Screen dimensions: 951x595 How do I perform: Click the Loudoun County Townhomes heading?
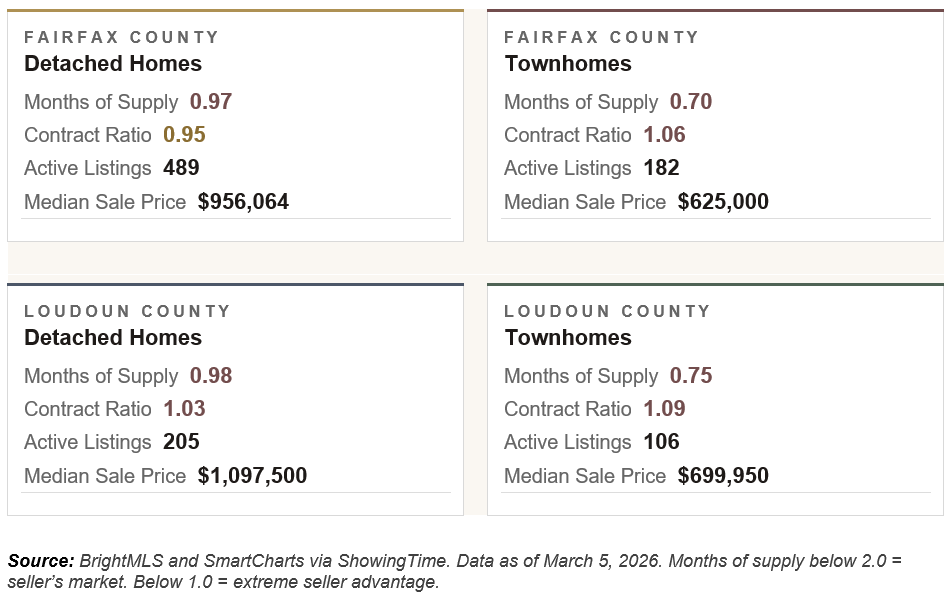tap(568, 338)
